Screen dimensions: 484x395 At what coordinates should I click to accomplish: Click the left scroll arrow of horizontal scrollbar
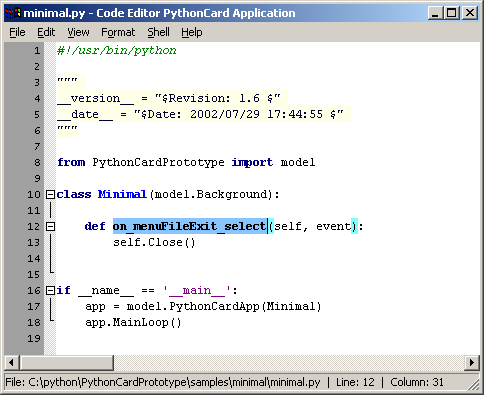[12, 362]
